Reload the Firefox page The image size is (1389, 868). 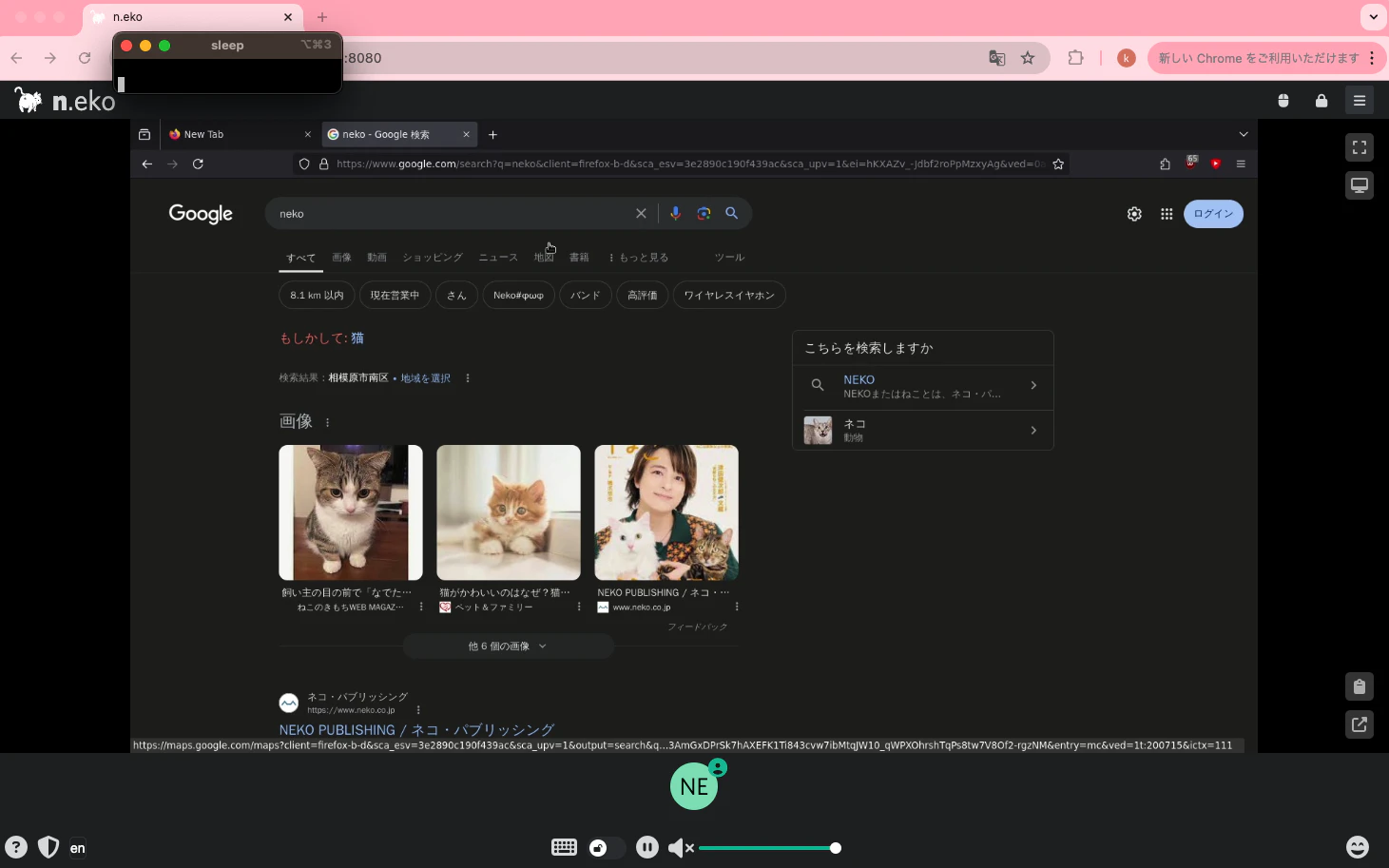tap(198, 164)
